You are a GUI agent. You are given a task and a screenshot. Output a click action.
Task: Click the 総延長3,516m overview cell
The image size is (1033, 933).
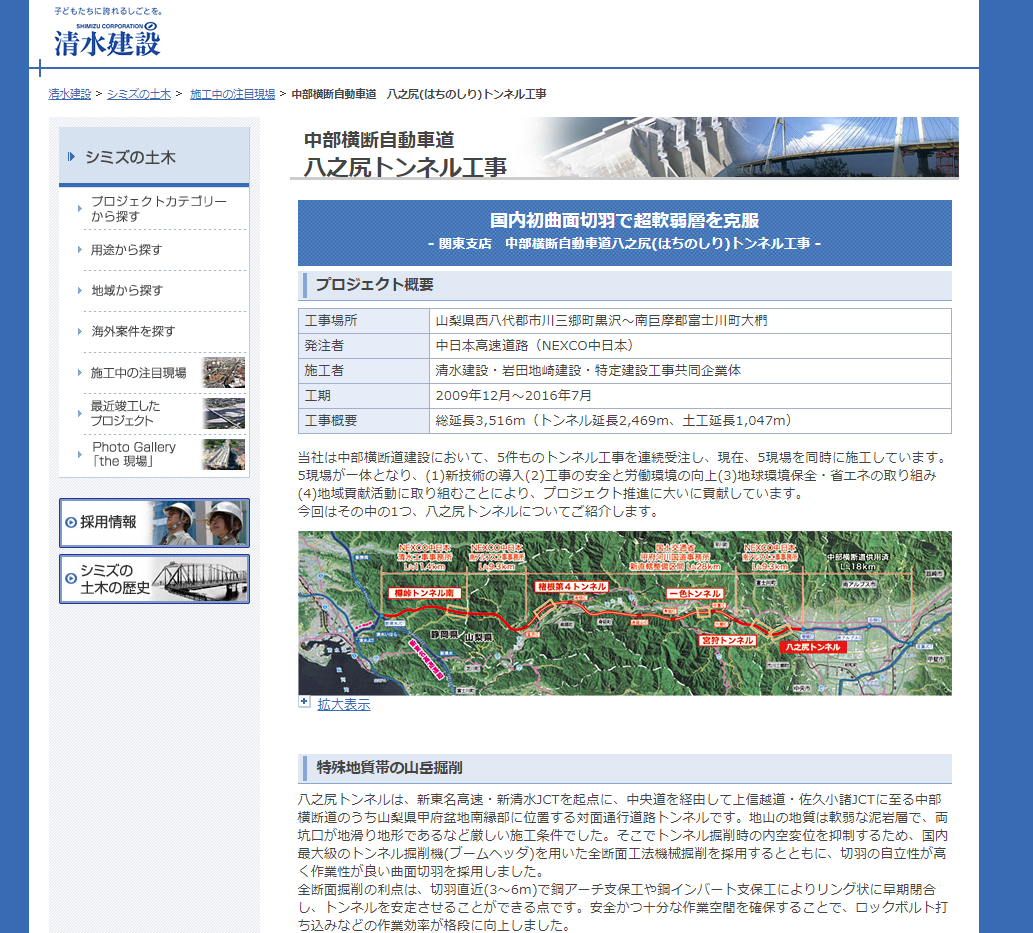tap(690, 421)
